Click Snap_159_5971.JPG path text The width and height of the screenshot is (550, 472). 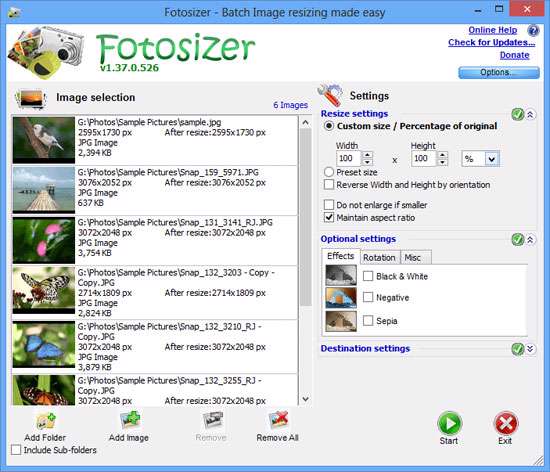point(168,172)
